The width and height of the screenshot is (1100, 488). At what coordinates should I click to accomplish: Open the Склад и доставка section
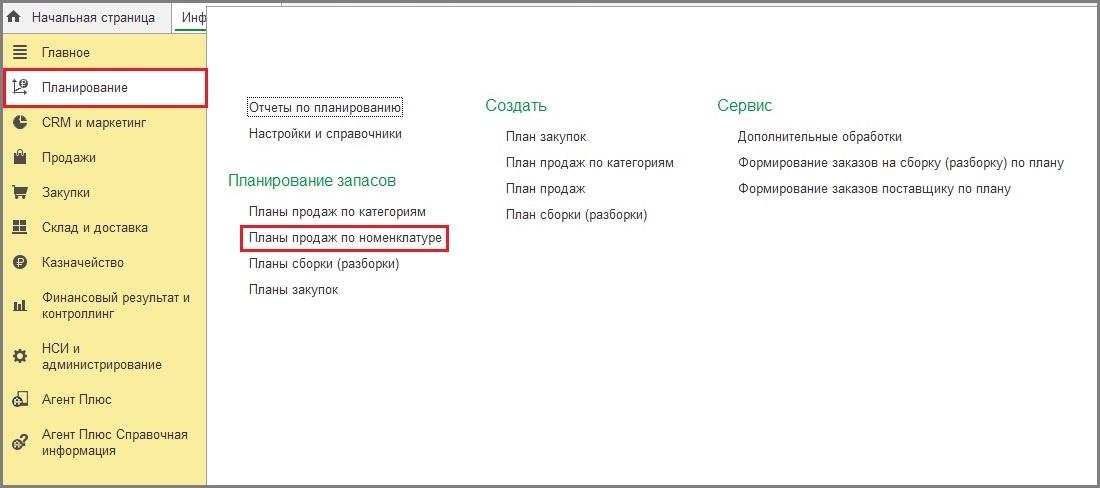tap(95, 228)
